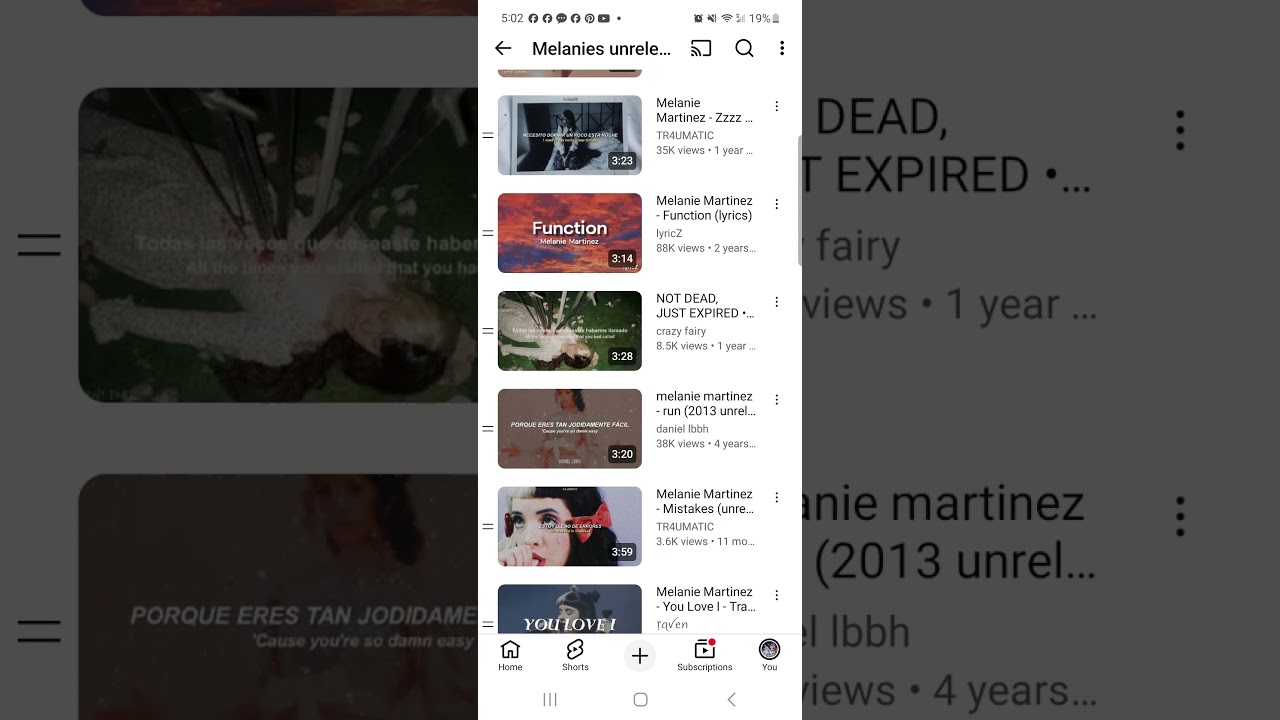Grab the reorder handle of Function video

tap(488, 233)
